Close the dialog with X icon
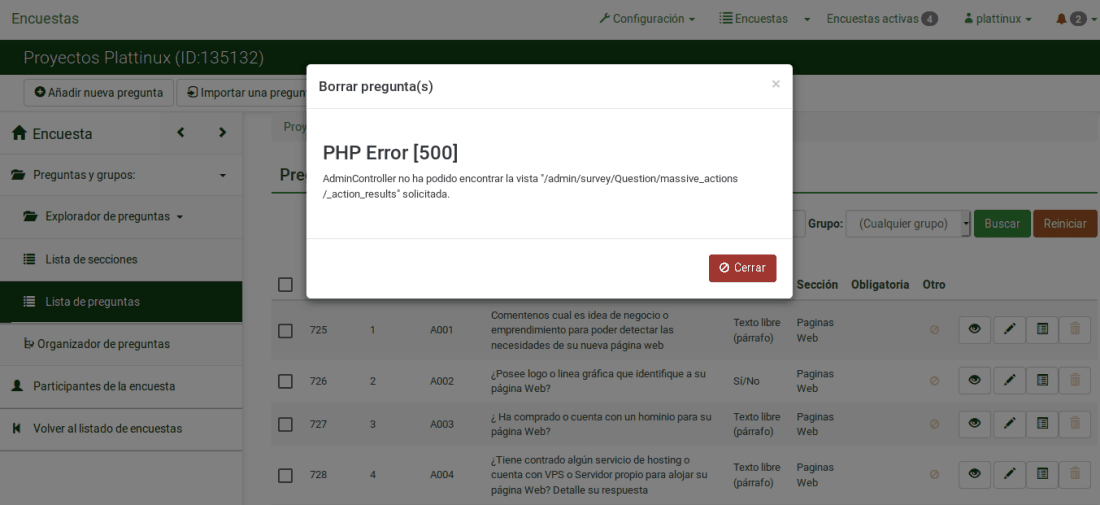The image size is (1100, 505). click(x=775, y=84)
